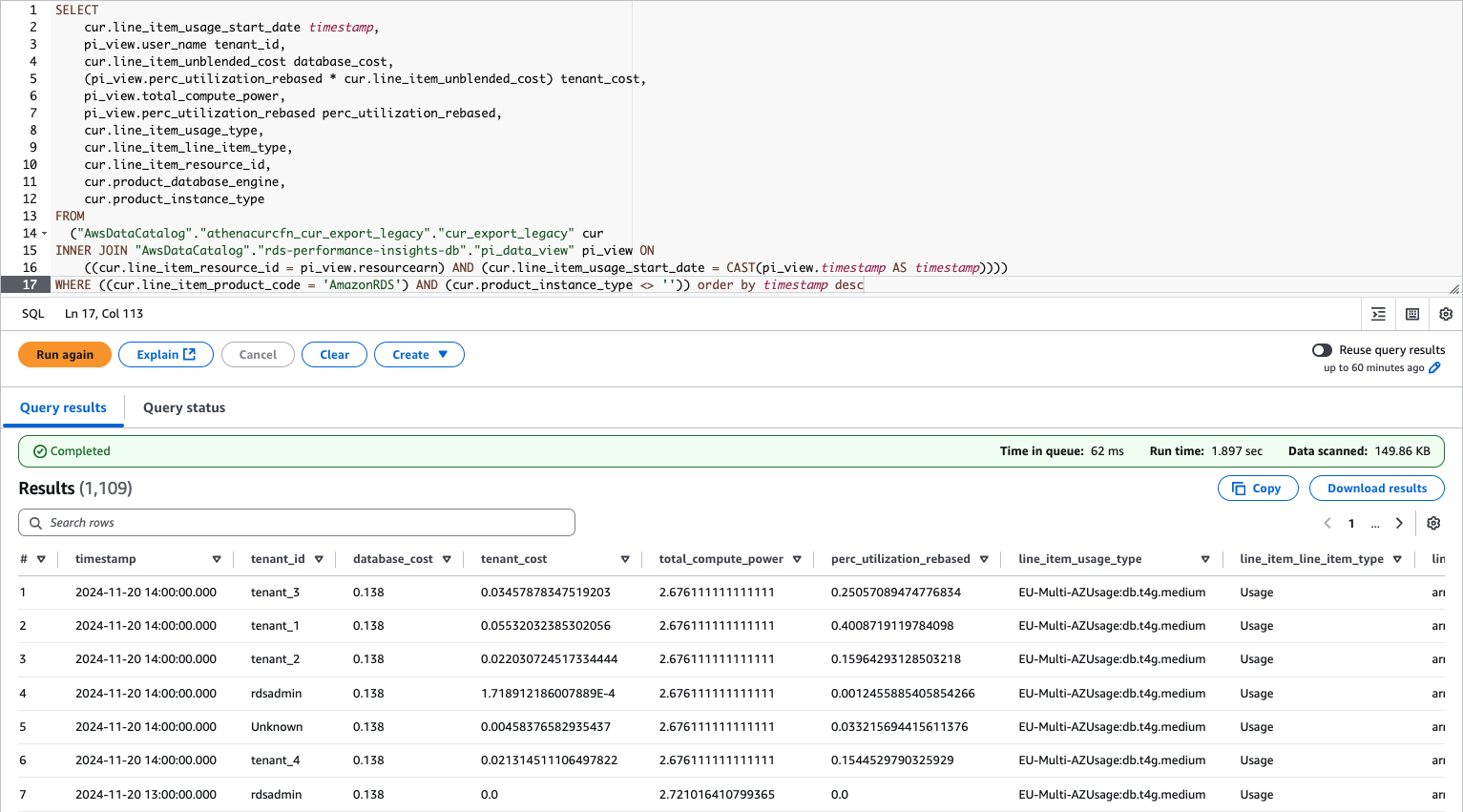Open the tenant_id column filter dropdown
The width and height of the screenshot is (1463, 812).
coord(320,559)
